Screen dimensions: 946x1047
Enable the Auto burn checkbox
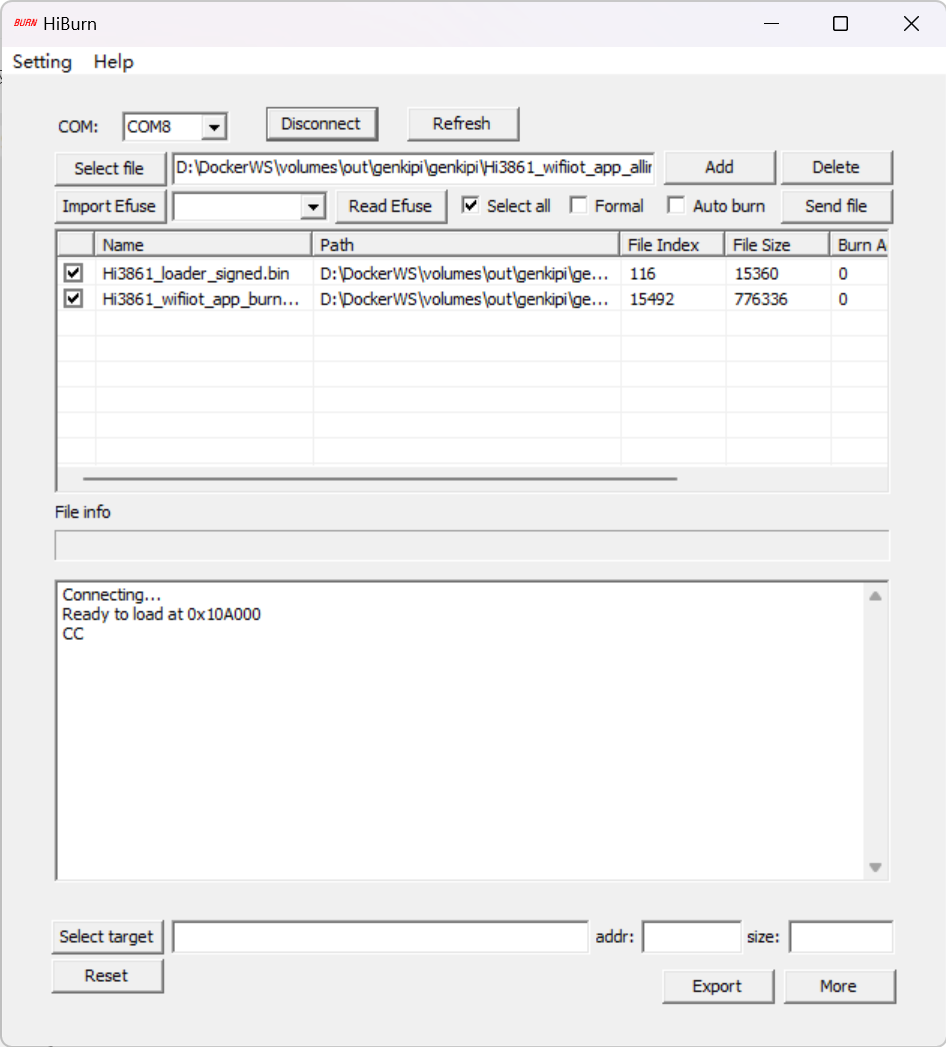tap(676, 206)
